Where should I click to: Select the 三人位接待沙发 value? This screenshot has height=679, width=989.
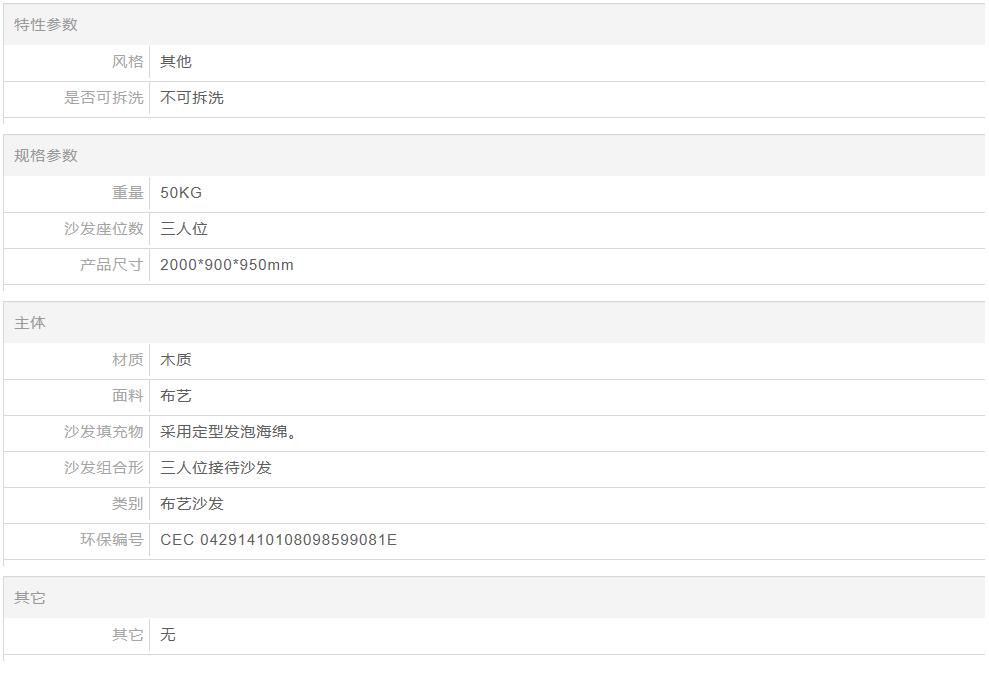click(x=216, y=468)
